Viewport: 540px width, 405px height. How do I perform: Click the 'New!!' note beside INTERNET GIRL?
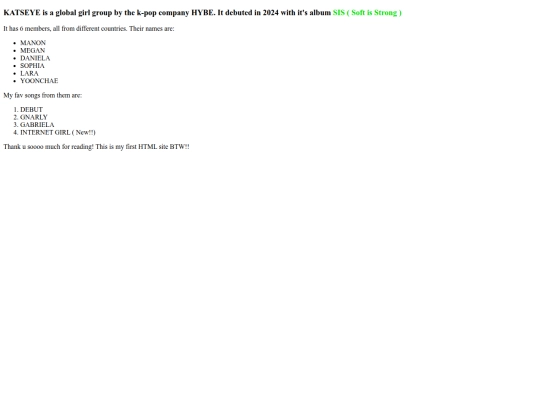pyautogui.click(x=85, y=132)
